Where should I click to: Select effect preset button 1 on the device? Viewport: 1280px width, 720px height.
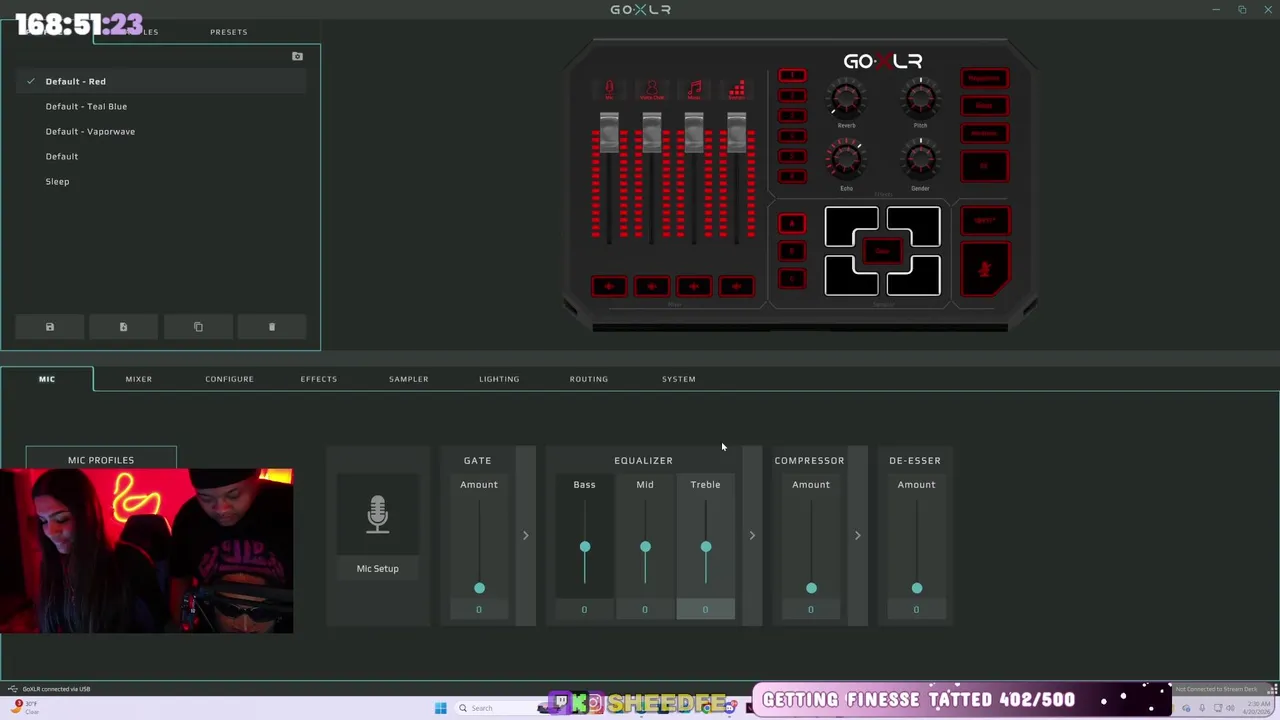(x=792, y=75)
